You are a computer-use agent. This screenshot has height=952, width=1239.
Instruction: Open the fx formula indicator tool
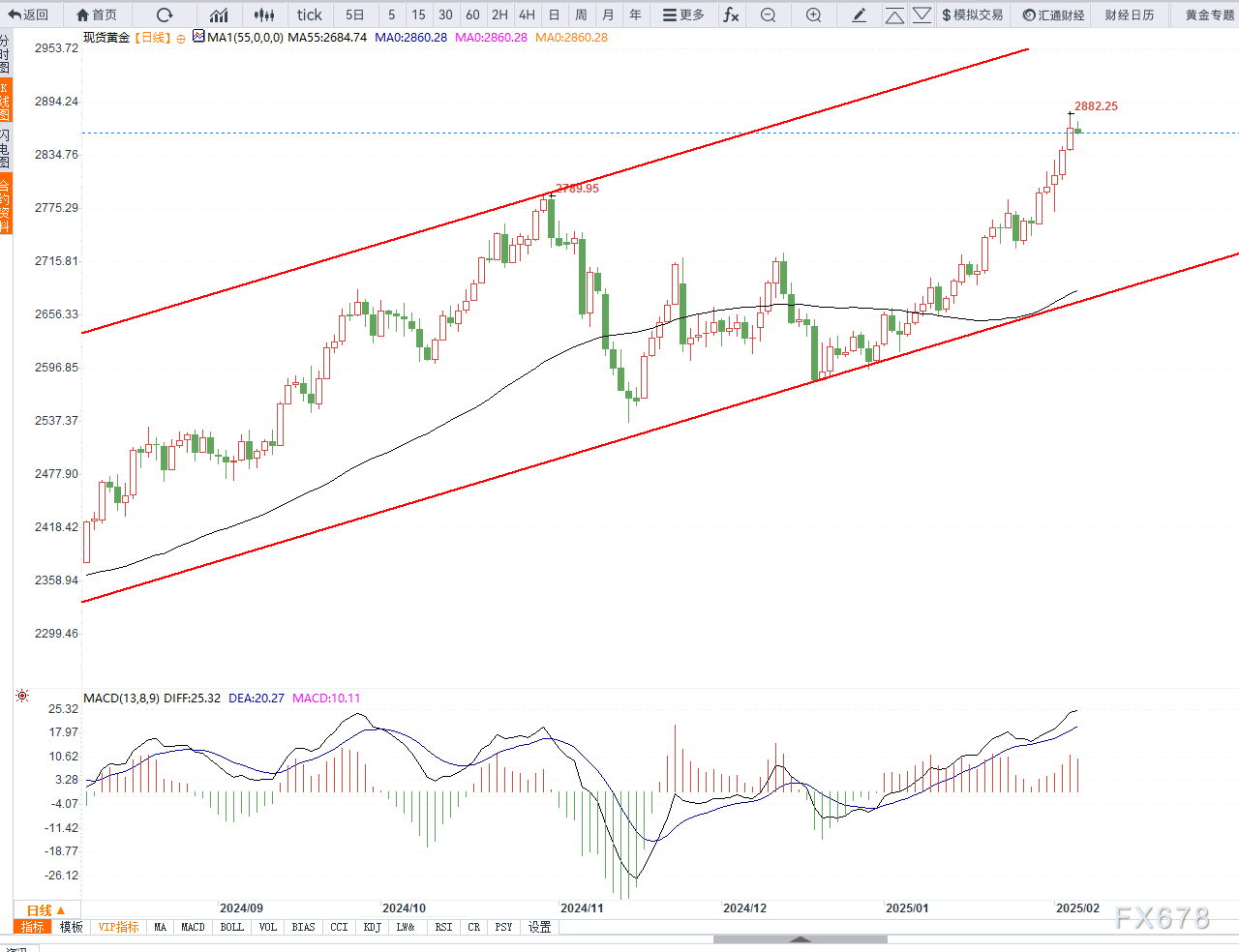[x=731, y=15]
